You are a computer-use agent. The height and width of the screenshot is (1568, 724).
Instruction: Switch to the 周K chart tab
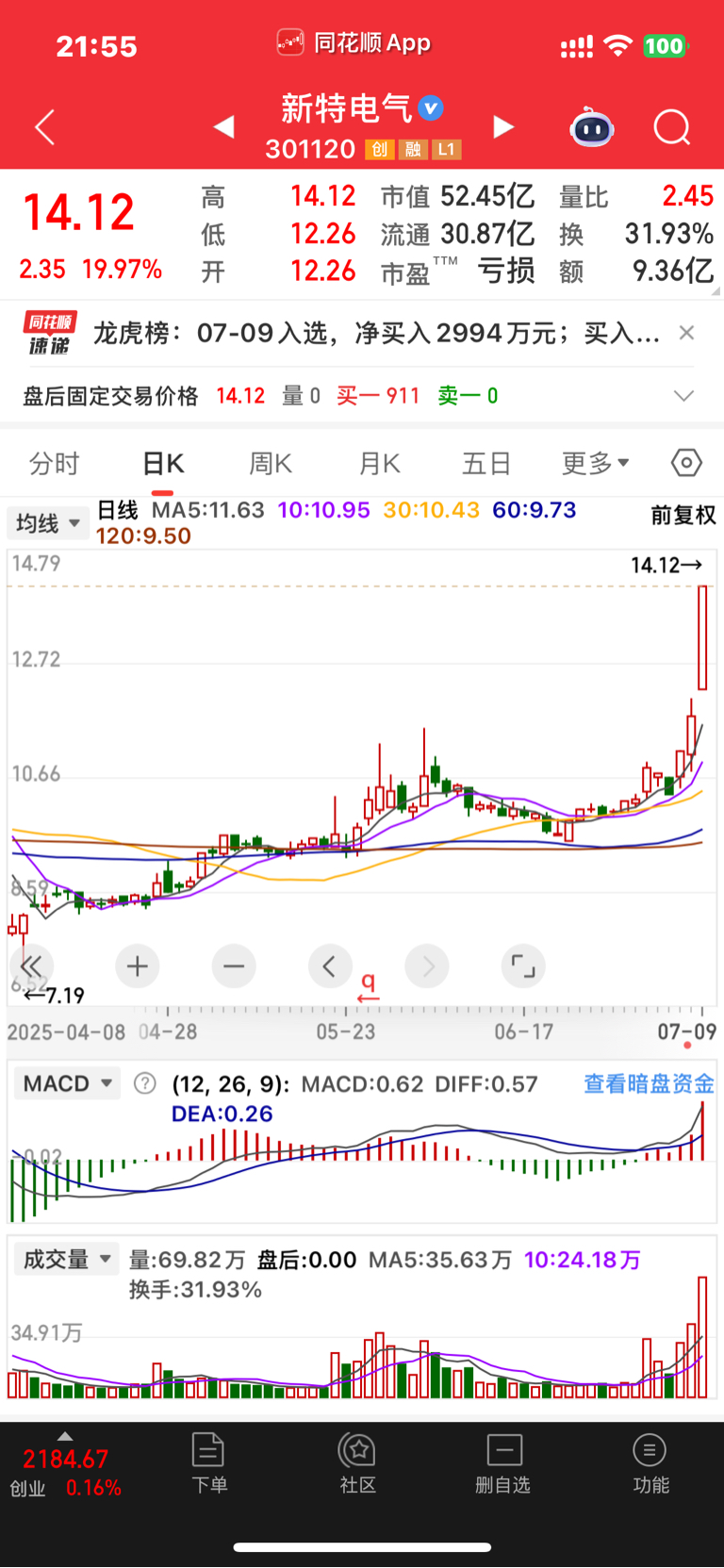click(271, 463)
